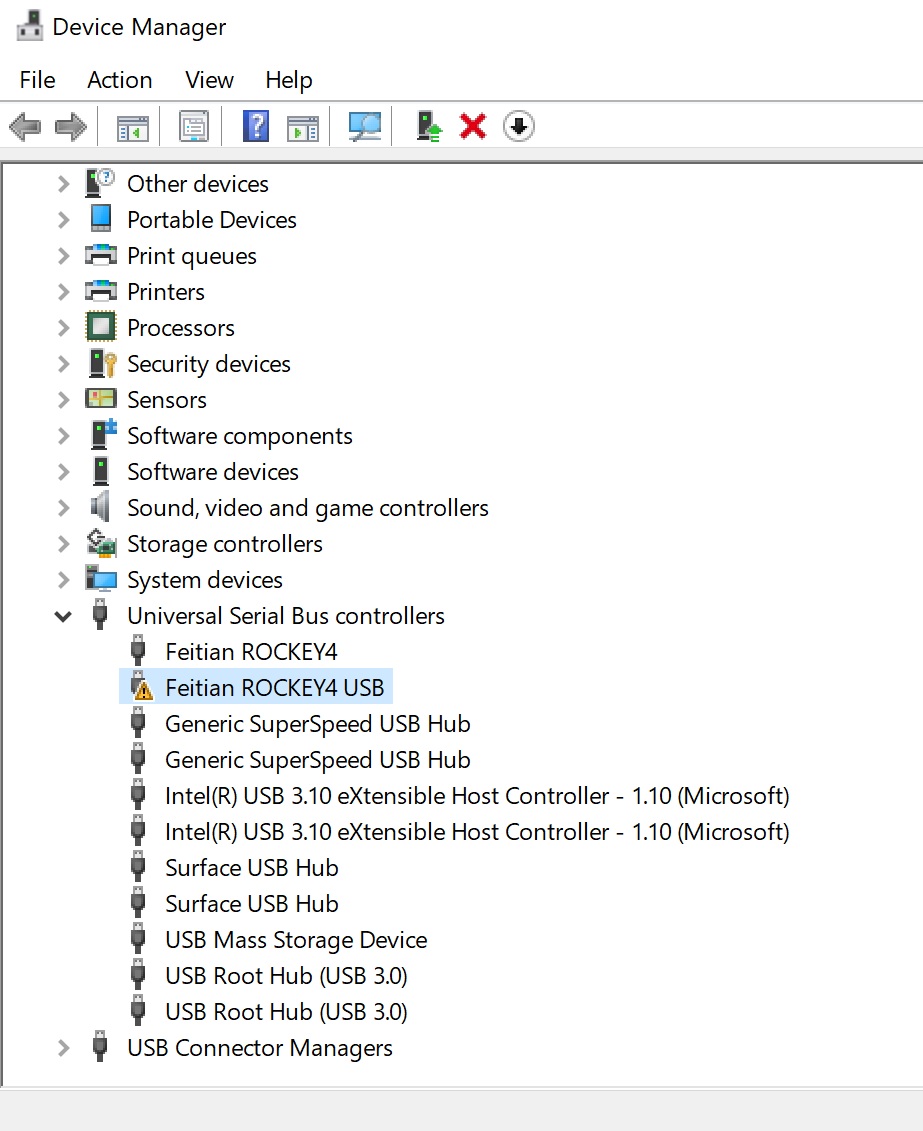This screenshot has width=923, height=1131.
Task: Select the second Generic SuperSpeed USB Hub
Action: tap(317, 760)
